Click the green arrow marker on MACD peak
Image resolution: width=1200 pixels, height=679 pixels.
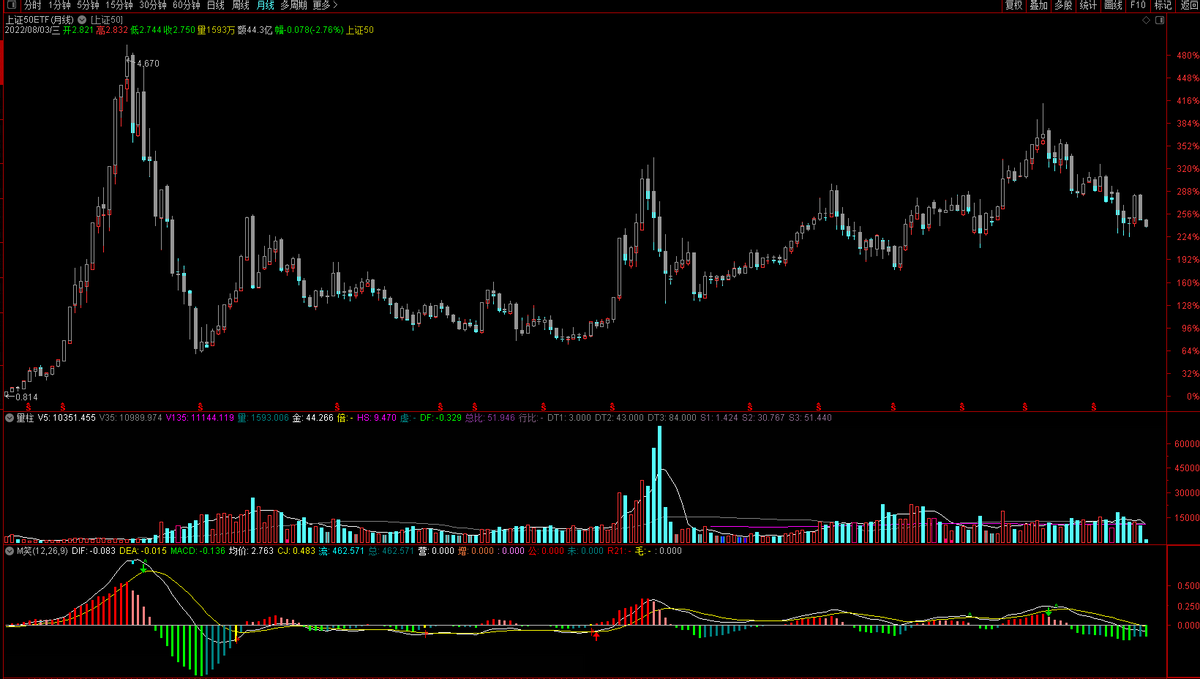144,568
